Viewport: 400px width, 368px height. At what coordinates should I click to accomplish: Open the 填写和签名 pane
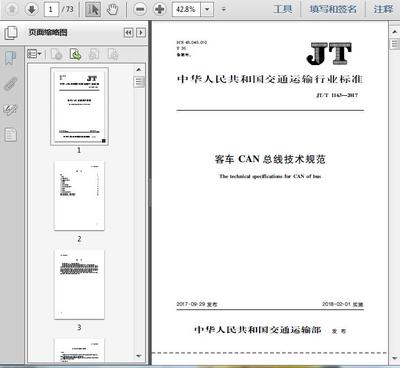coord(333,9)
